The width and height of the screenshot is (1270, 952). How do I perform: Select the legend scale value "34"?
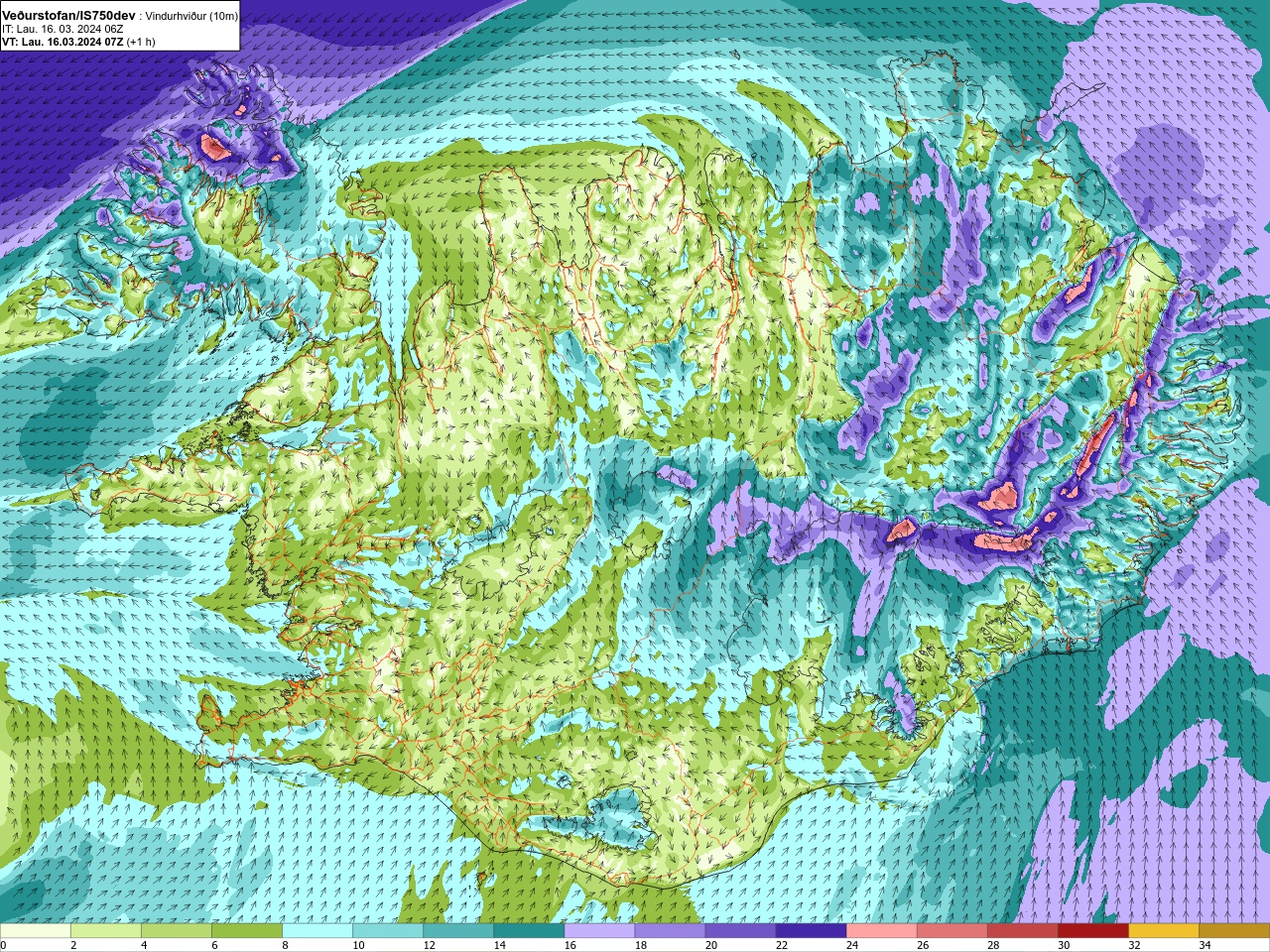(x=1204, y=945)
